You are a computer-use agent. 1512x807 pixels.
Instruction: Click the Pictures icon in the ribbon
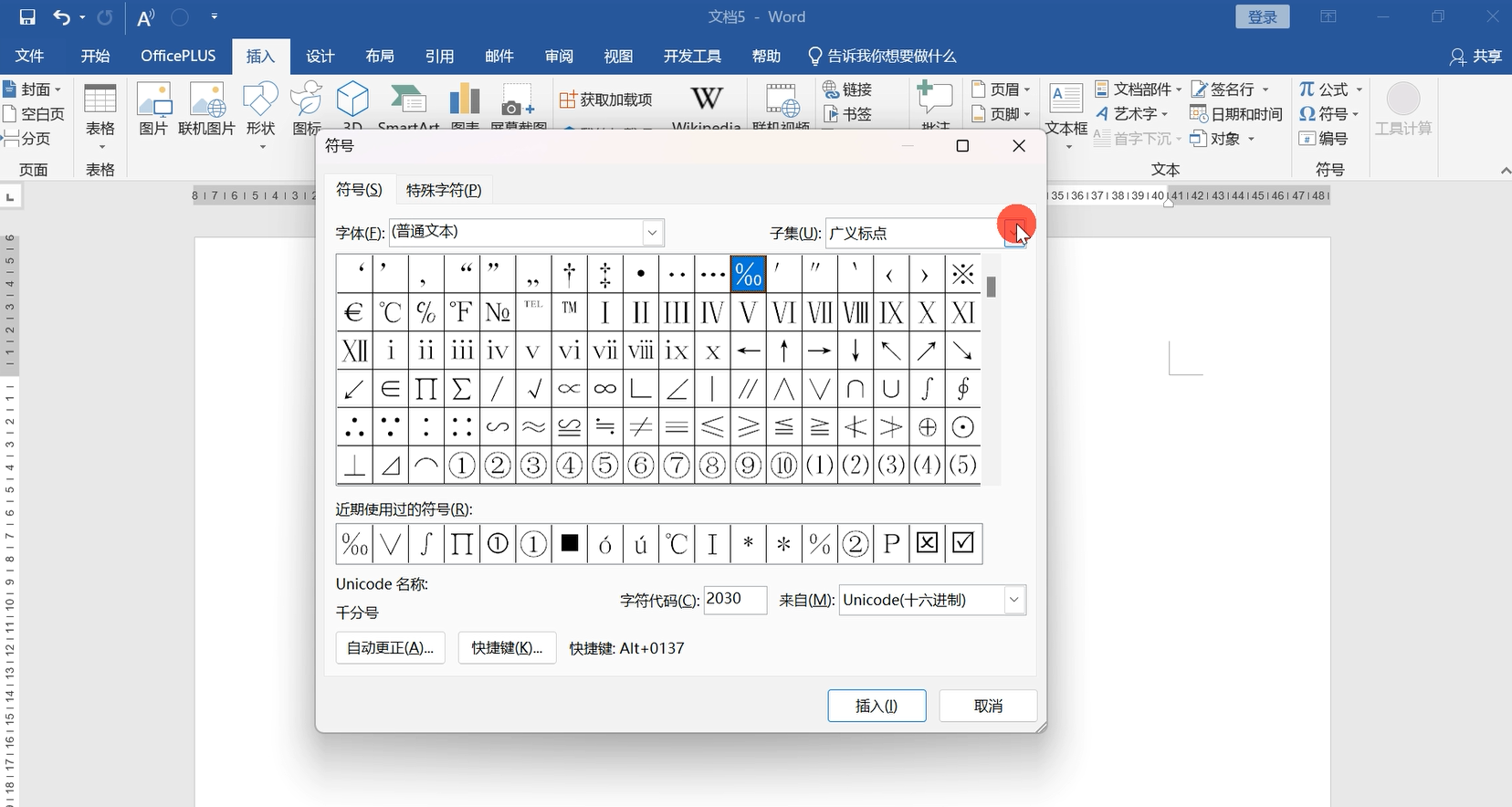153,108
